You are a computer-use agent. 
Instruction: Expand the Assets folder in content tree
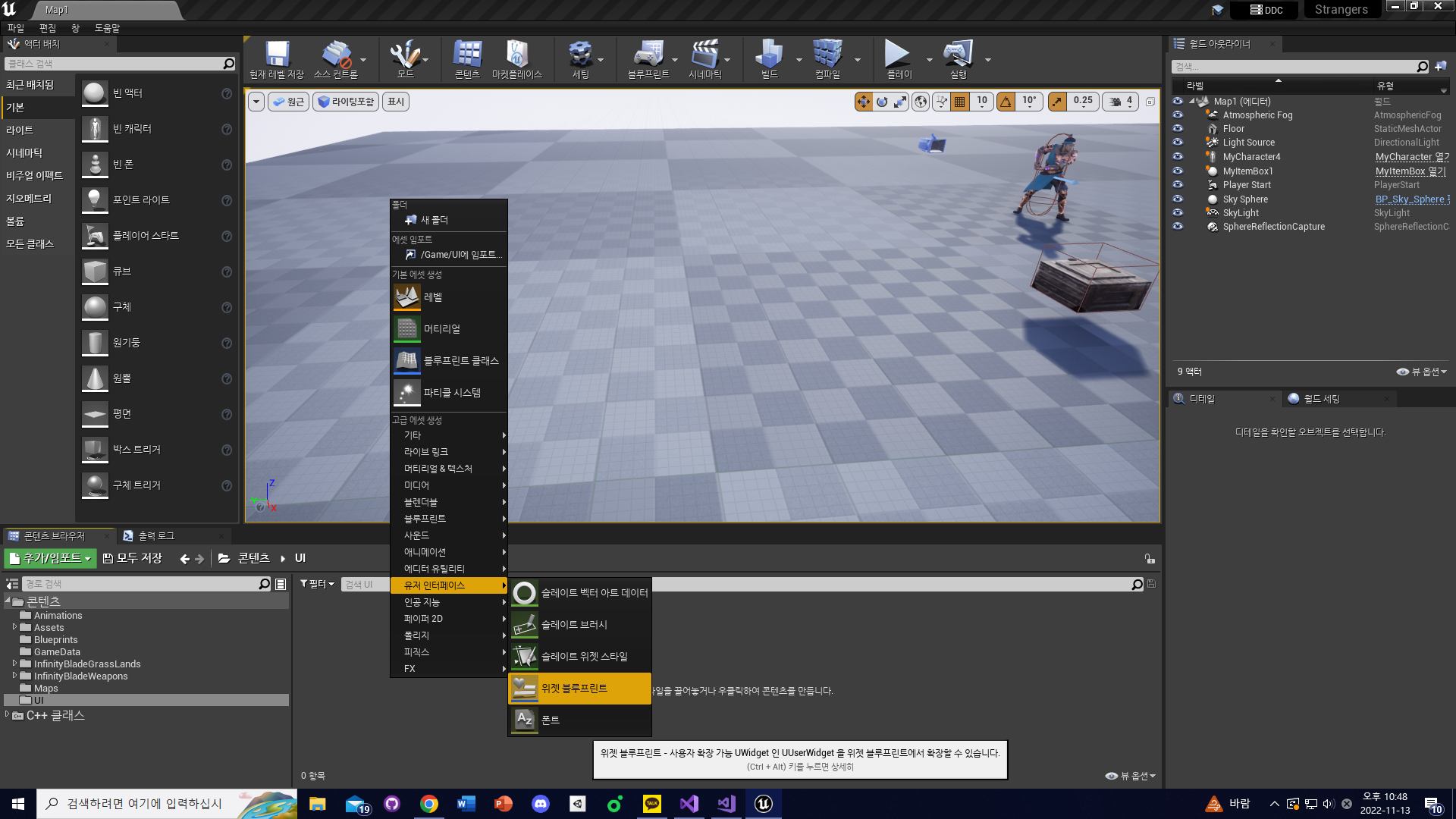click(x=14, y=627)
